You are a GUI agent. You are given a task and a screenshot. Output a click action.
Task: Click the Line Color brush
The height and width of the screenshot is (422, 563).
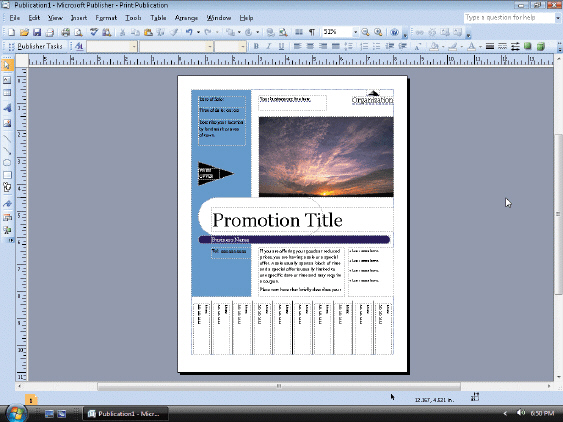coord(453,46)
